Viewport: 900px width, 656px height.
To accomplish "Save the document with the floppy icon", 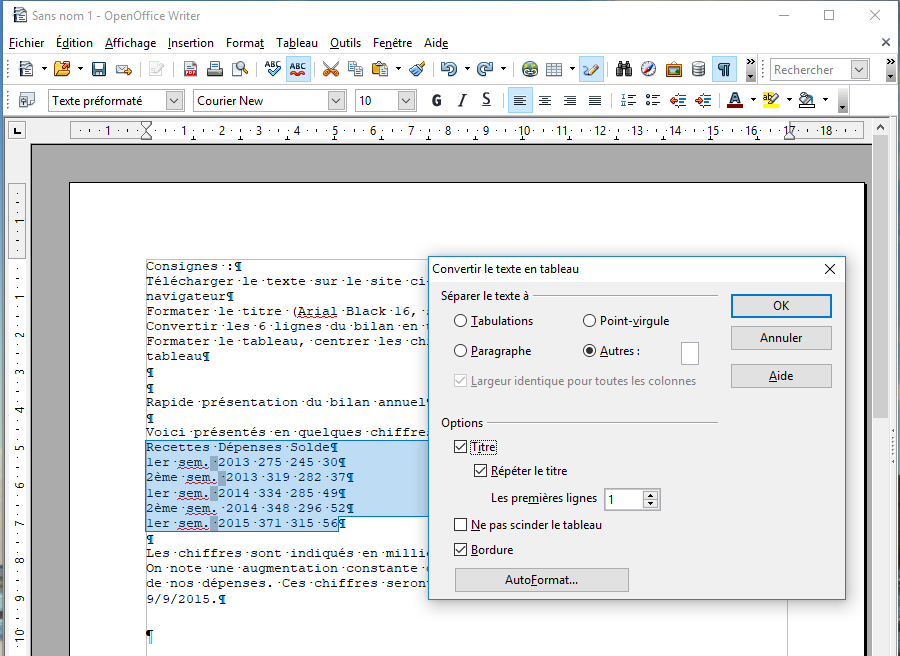I will (x=99, y=69).
